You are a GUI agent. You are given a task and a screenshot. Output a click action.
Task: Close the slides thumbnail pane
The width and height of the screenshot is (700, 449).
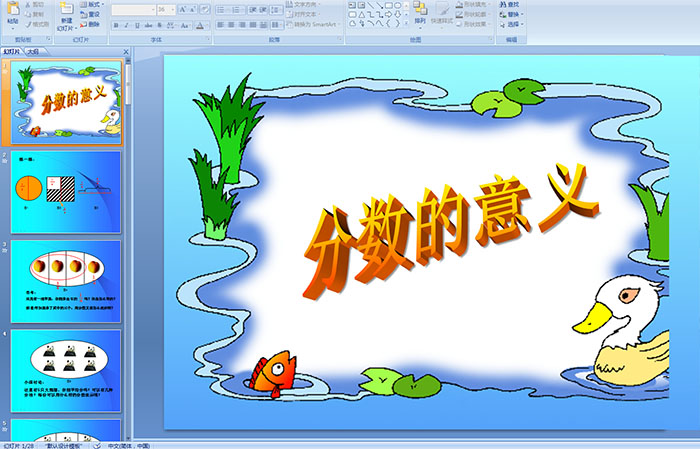[126, 52]
